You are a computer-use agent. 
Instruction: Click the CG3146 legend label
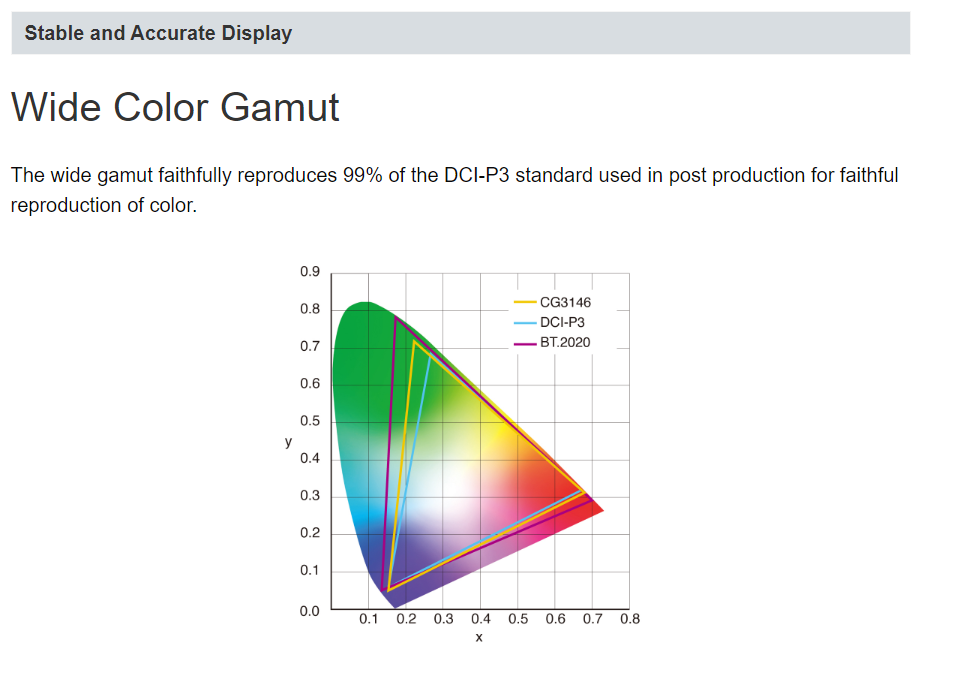[x=565, y=303]
